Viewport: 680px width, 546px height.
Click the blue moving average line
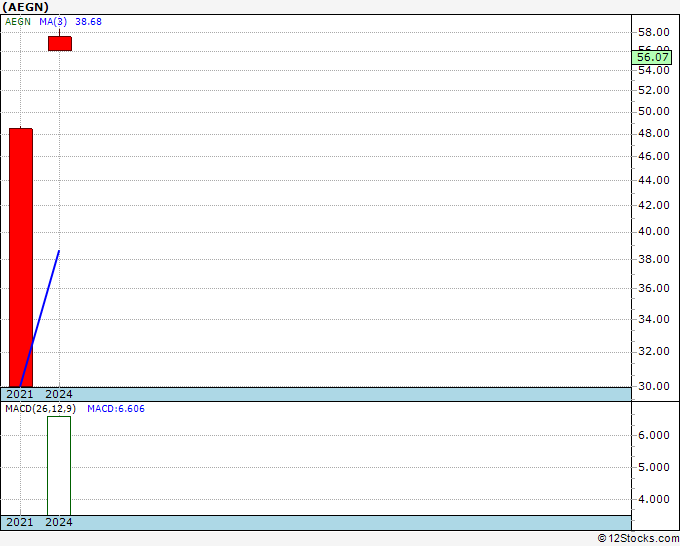click(x=40, y=319)
